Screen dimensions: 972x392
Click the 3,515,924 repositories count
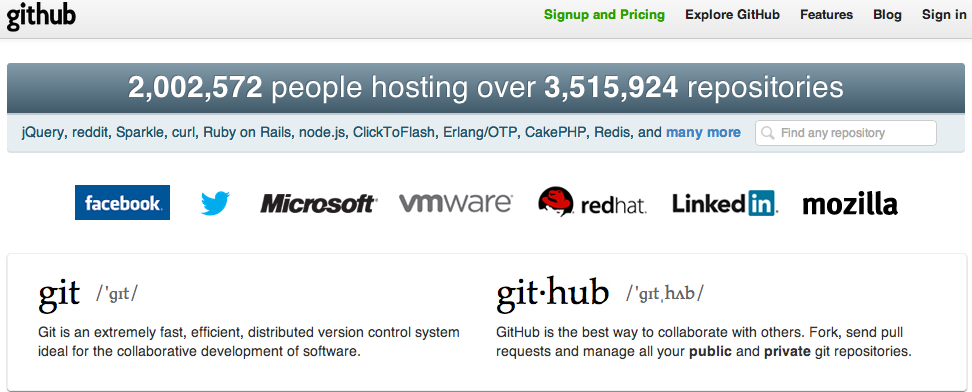pyautogui.click(x=611, y=87)
